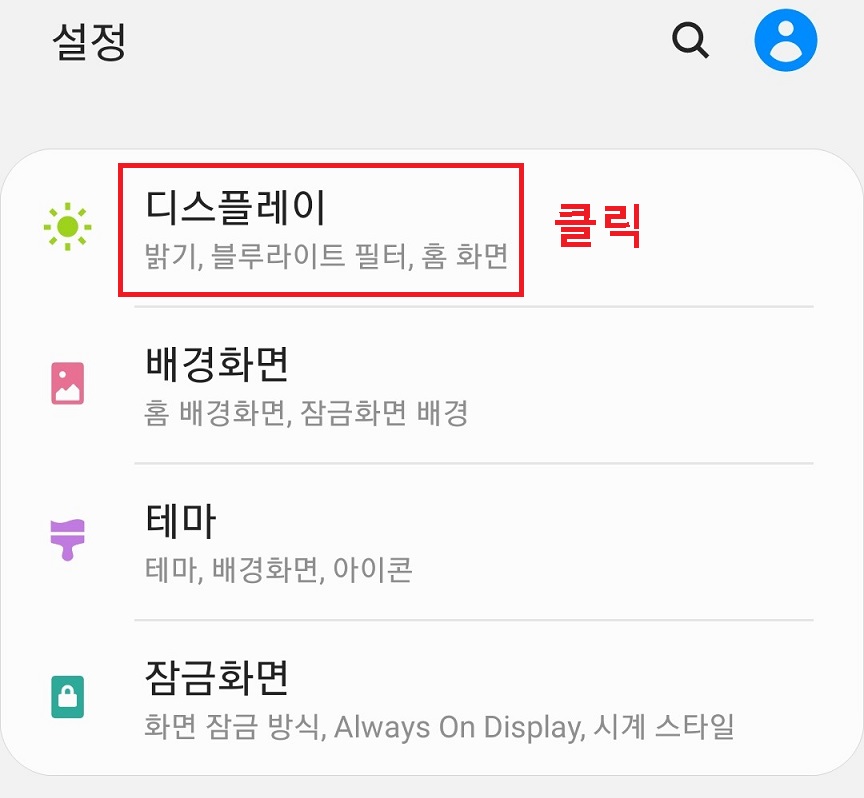The height and width of the screenshot is (798, 864).
Task: Open search with the magnifier icon
Action: click(x=690, y=40)
